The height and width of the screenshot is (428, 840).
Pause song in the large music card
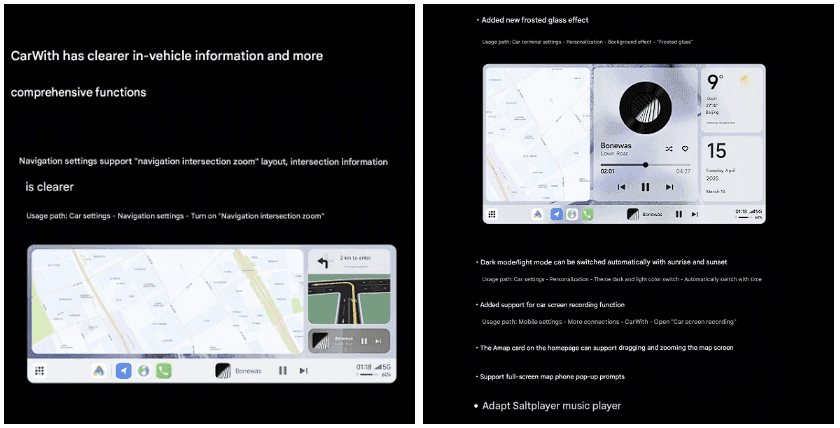pos(646,187)
